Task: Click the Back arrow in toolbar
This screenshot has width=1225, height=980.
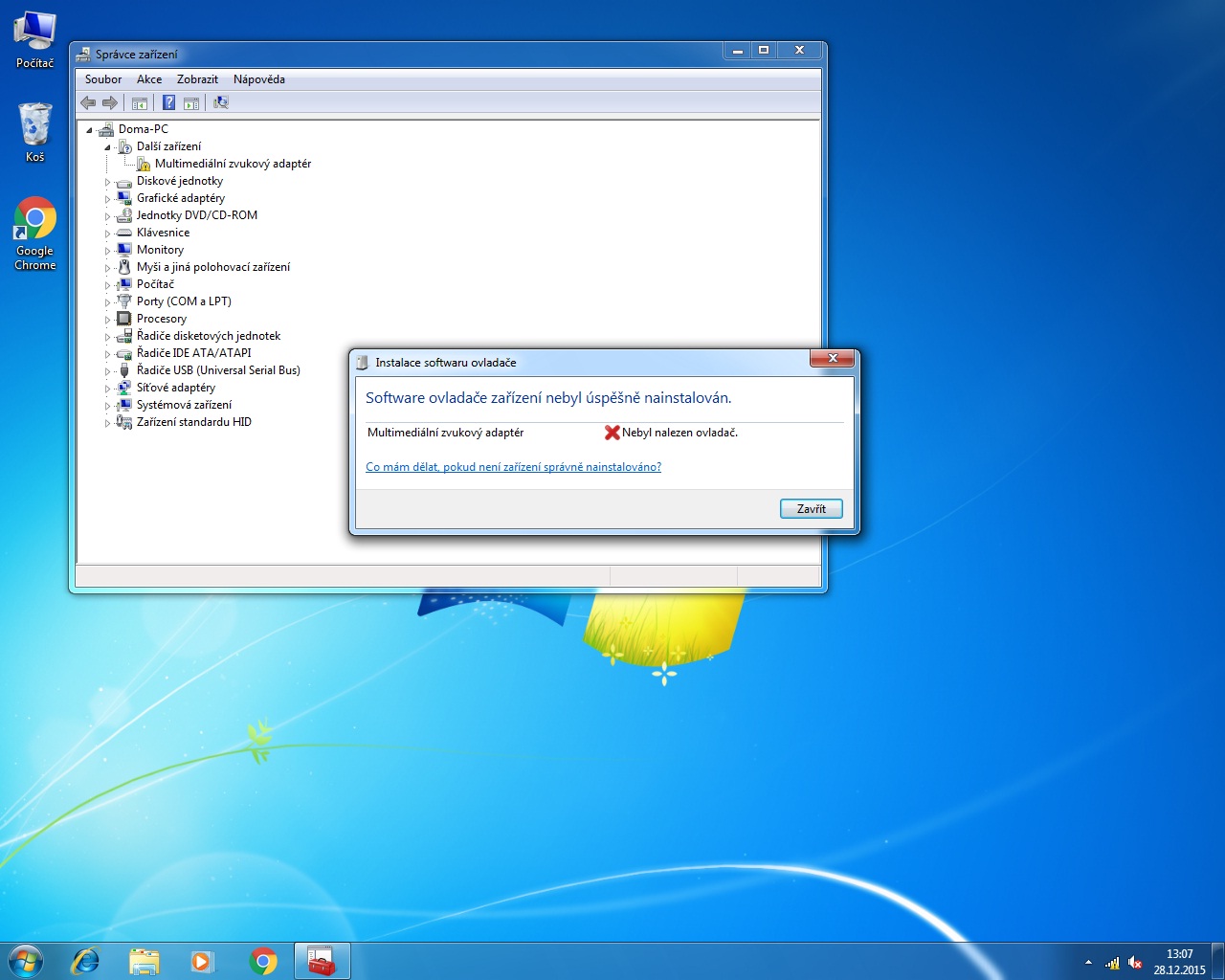Action: [88, 102]
